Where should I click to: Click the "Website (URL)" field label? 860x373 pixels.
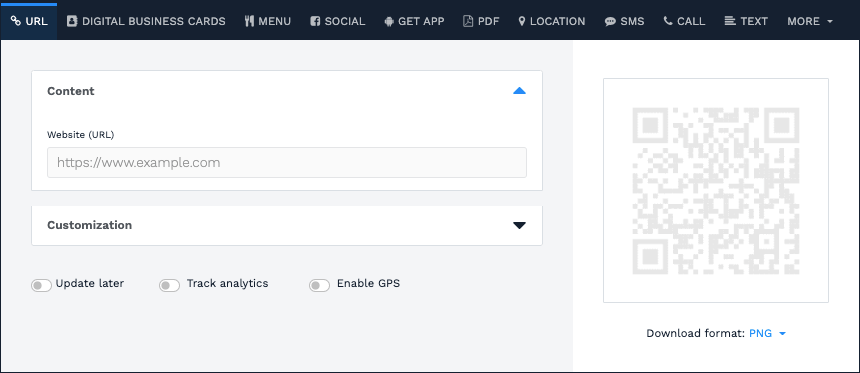point(81,134)
